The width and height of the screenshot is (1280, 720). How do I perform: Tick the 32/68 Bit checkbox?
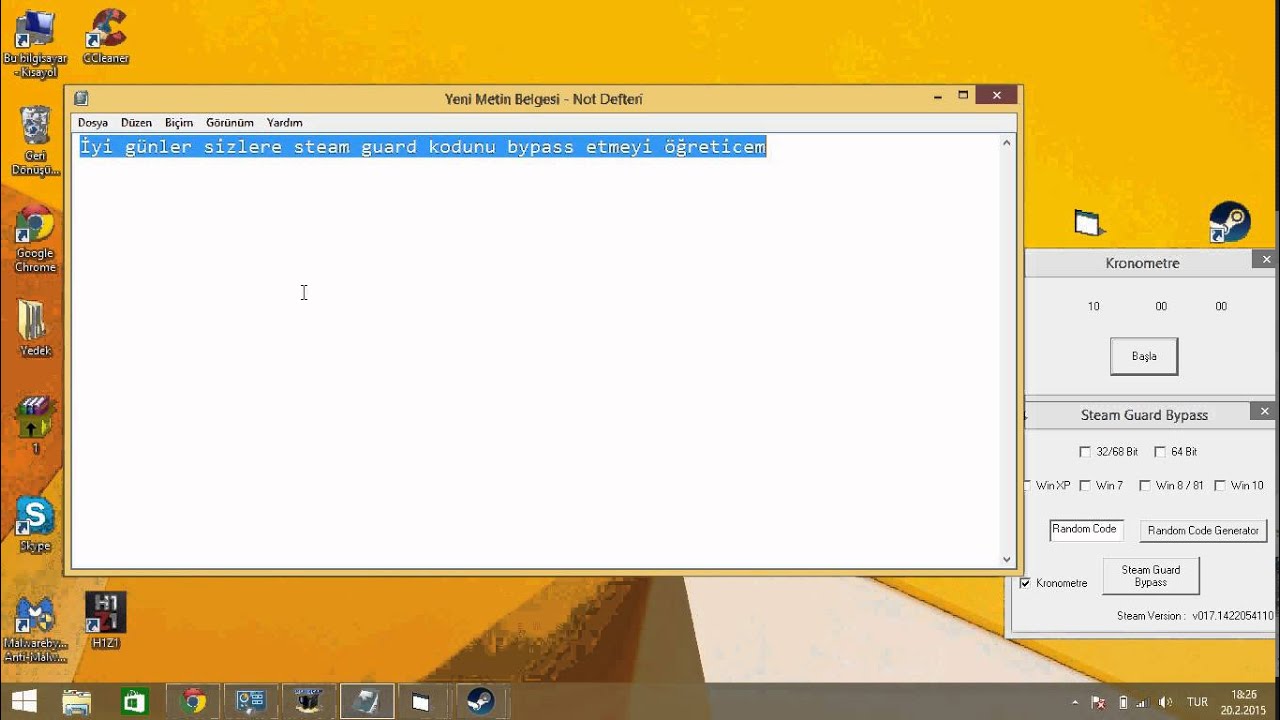1085,452
